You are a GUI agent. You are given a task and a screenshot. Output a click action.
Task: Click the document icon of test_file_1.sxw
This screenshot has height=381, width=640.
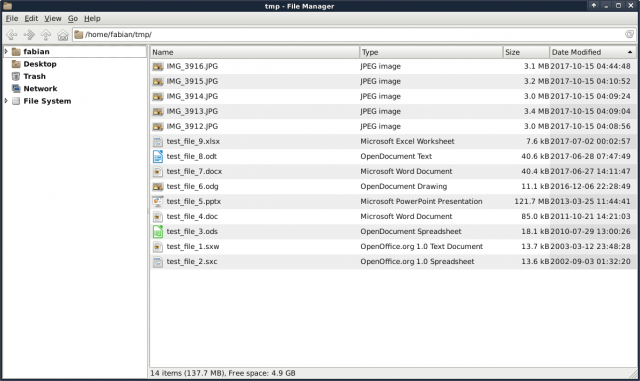pyautogui.click(x=158, y=247)
